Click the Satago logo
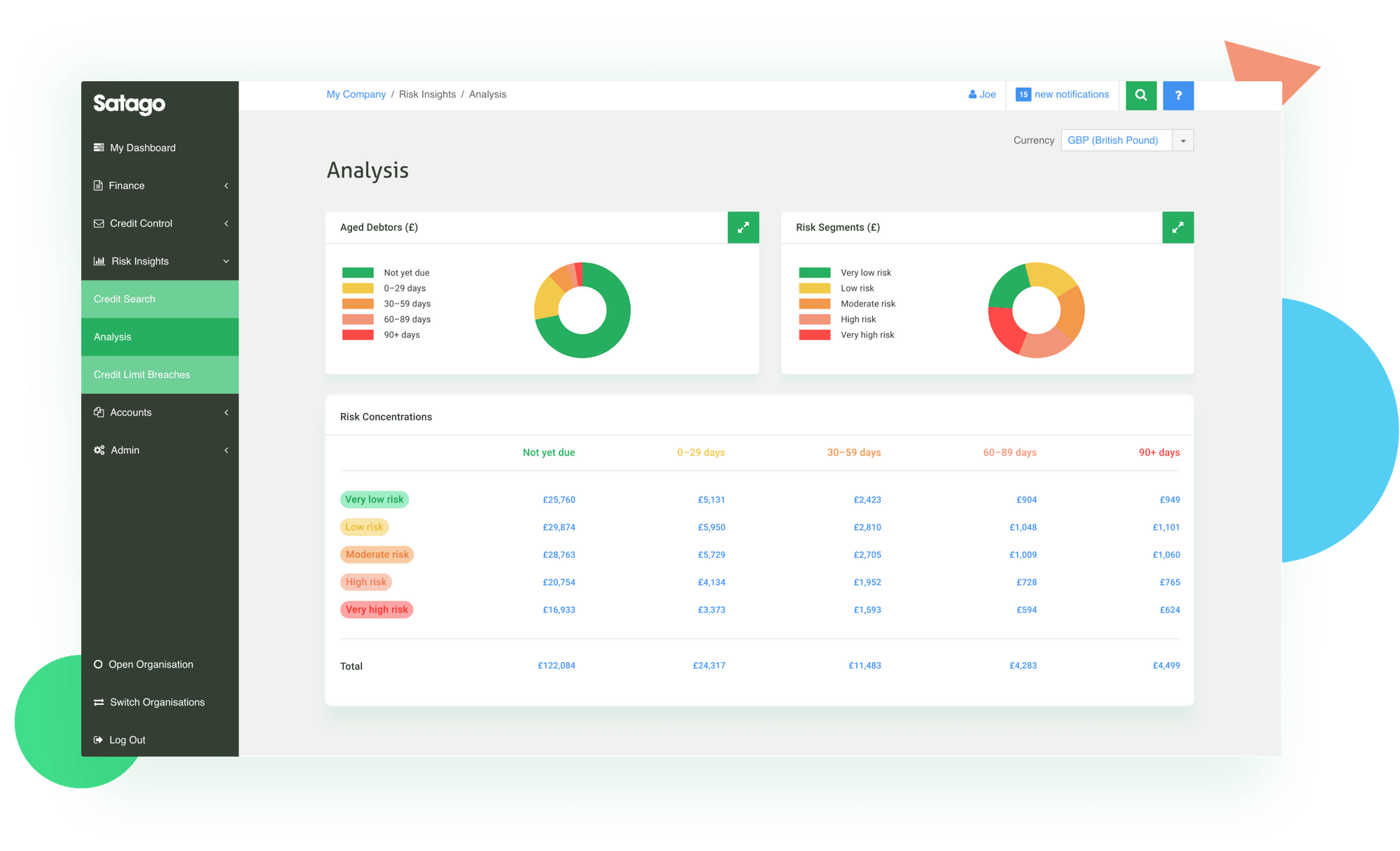Viewport: 1400px width, 851px height. [x=129, y=104]
